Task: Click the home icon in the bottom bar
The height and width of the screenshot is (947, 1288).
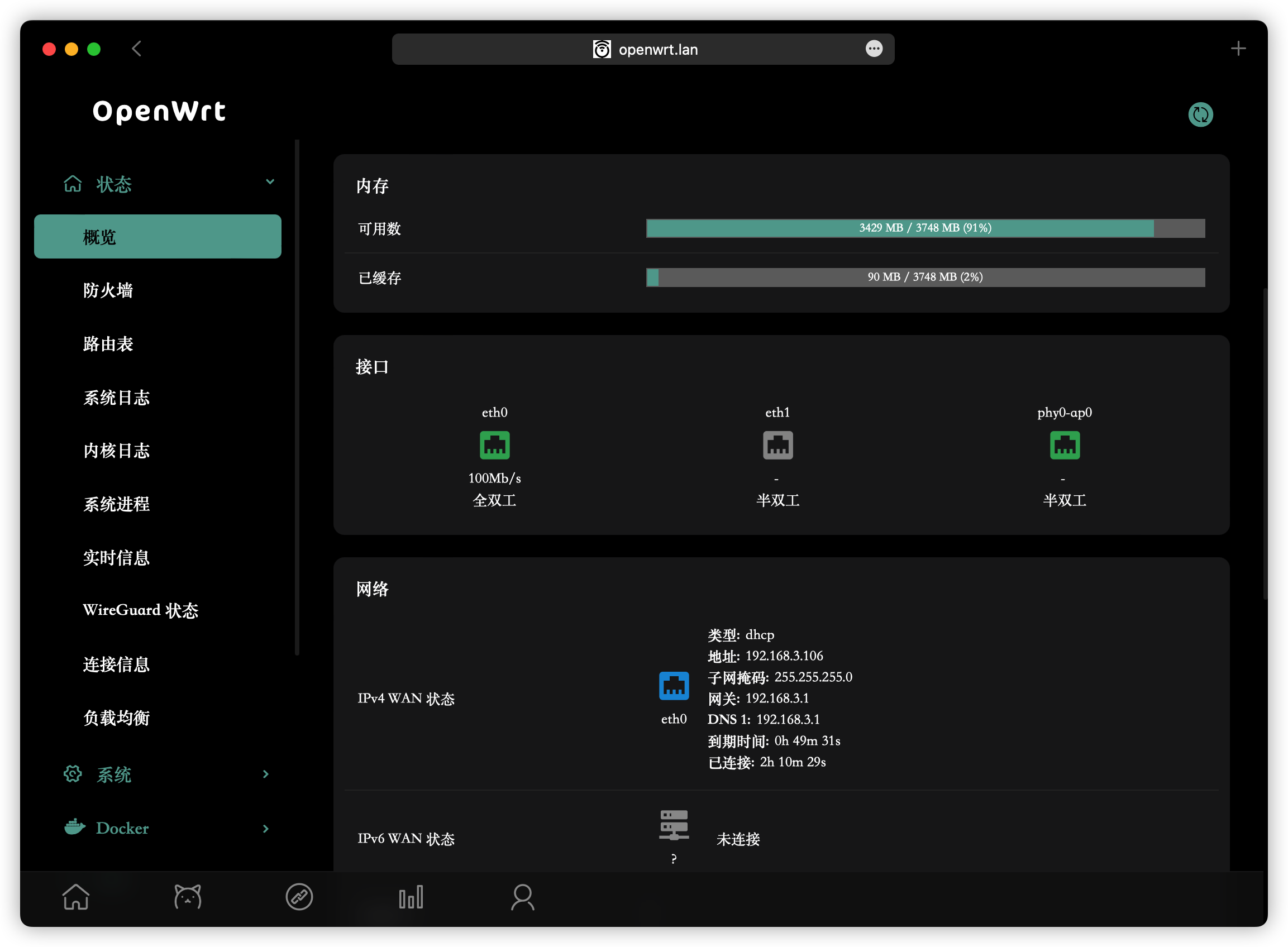Action: coord(76,897)
